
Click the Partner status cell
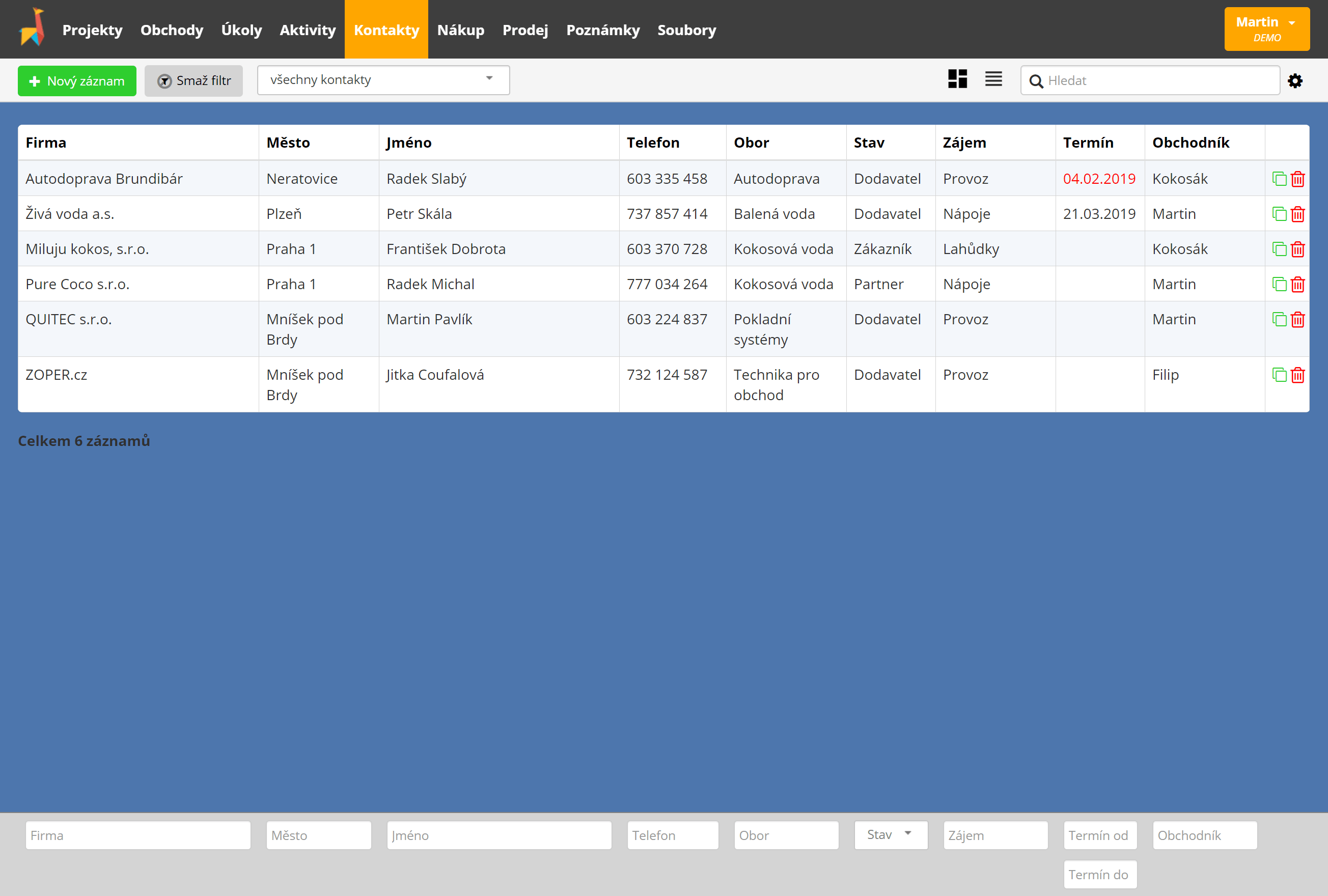pos(890,284)
